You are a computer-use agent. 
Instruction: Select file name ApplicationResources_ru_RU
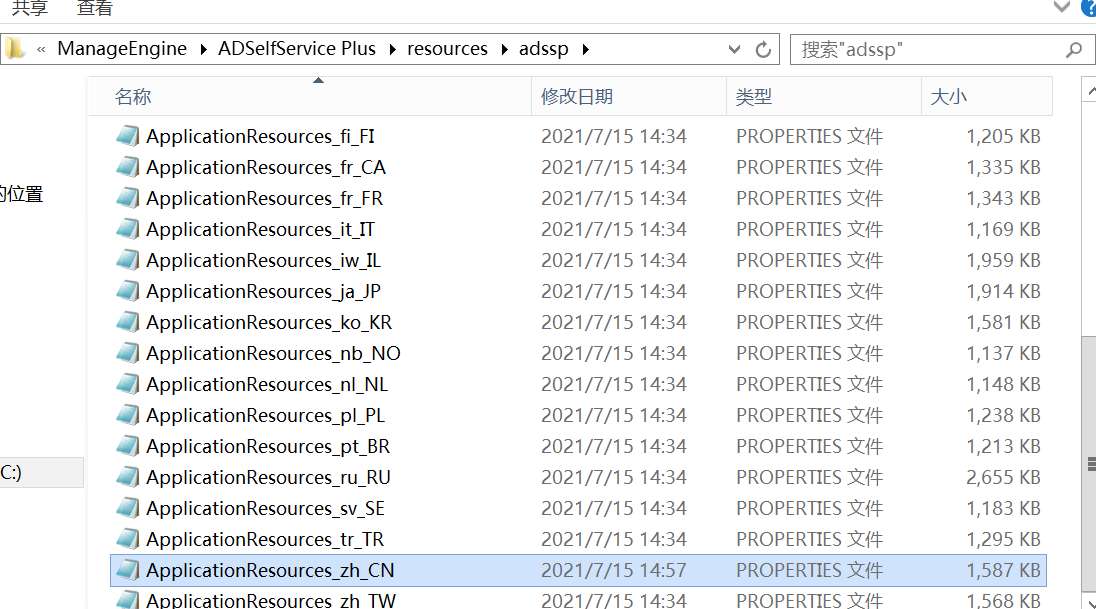(268, 477)
